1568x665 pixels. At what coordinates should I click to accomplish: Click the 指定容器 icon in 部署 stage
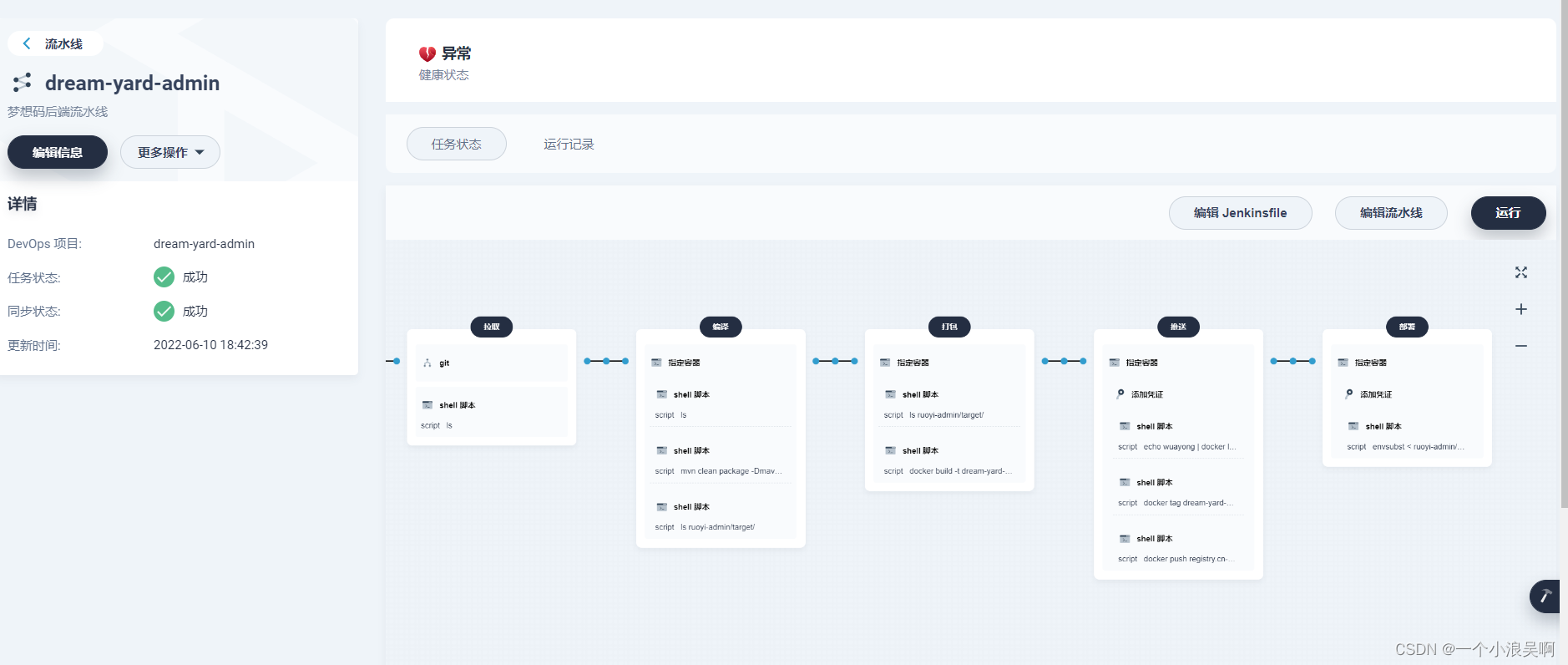coord(1343,363)
